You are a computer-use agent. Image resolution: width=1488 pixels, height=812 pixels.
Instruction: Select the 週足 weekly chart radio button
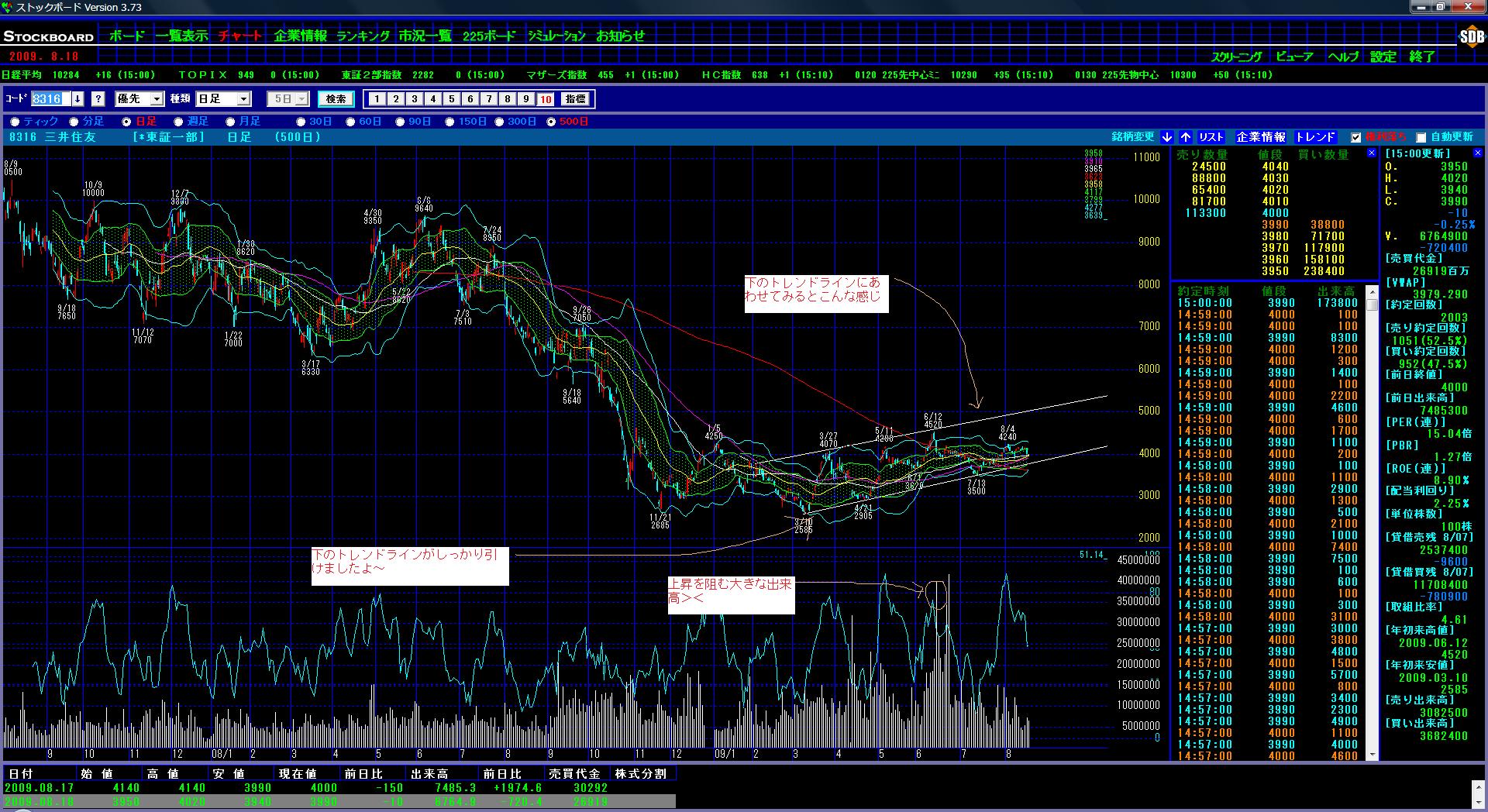179,122
